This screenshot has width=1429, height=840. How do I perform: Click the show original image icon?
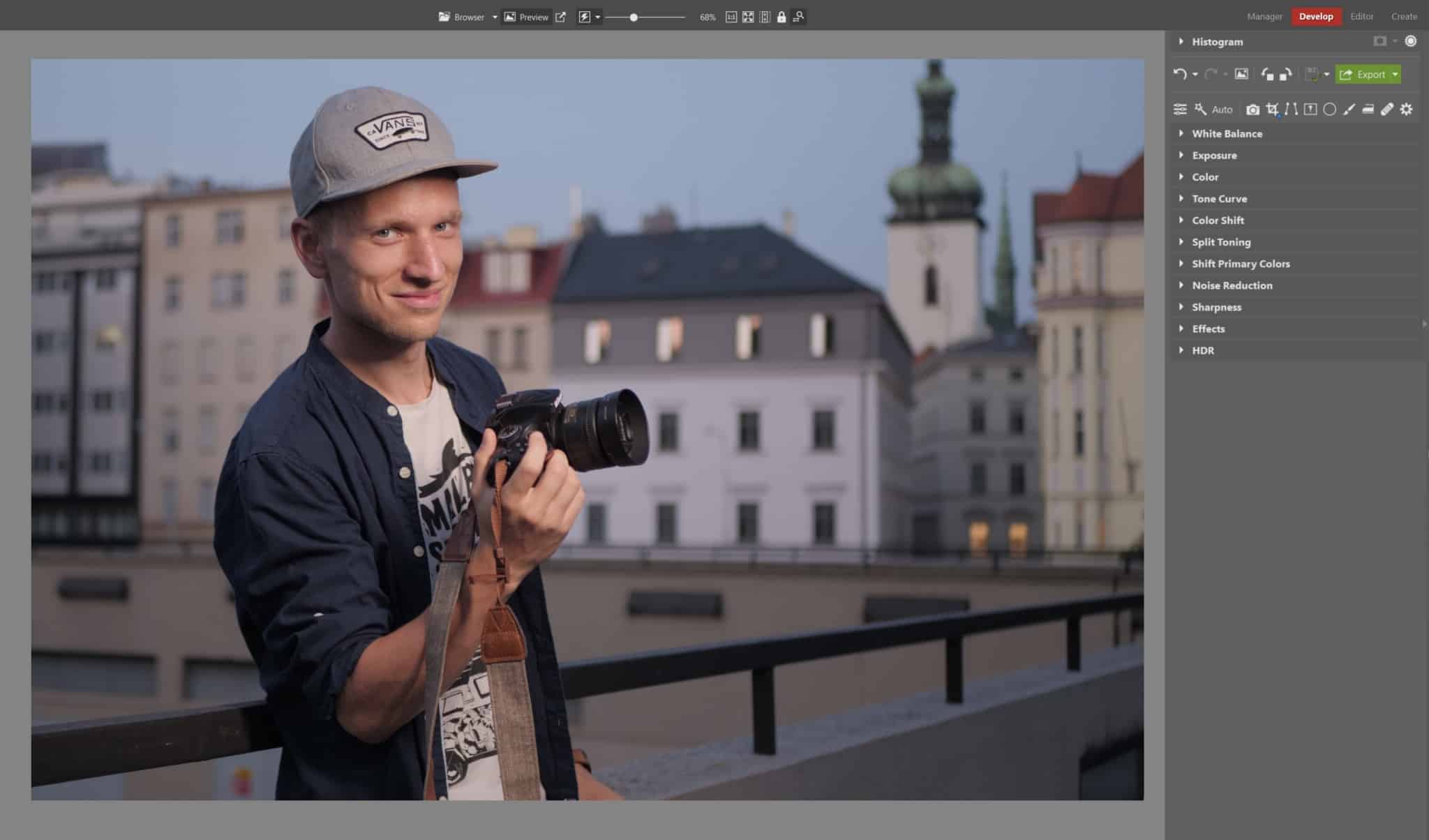coord(1241,74)
